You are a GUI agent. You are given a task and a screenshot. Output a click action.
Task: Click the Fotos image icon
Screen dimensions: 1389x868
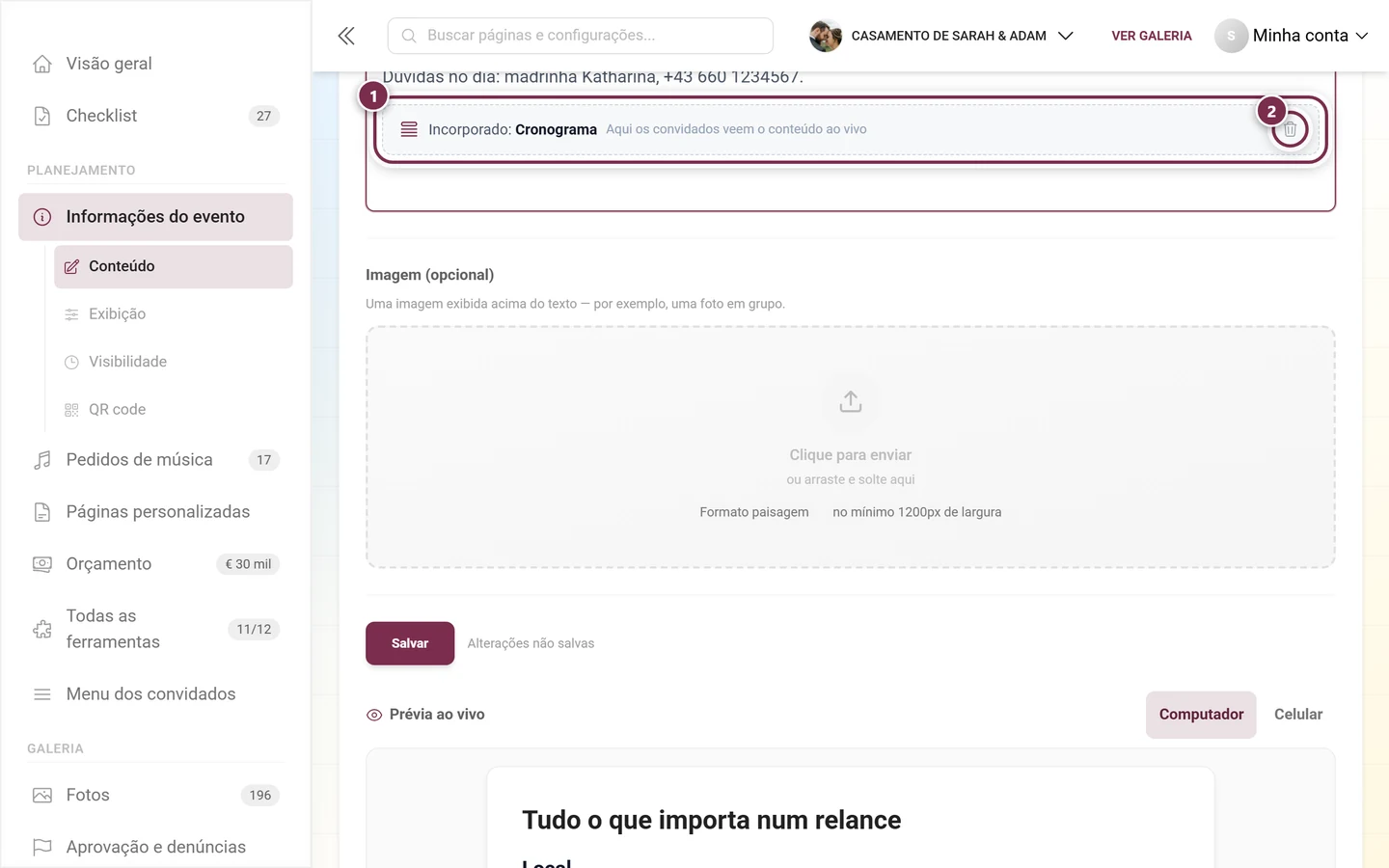coord(42,796)
